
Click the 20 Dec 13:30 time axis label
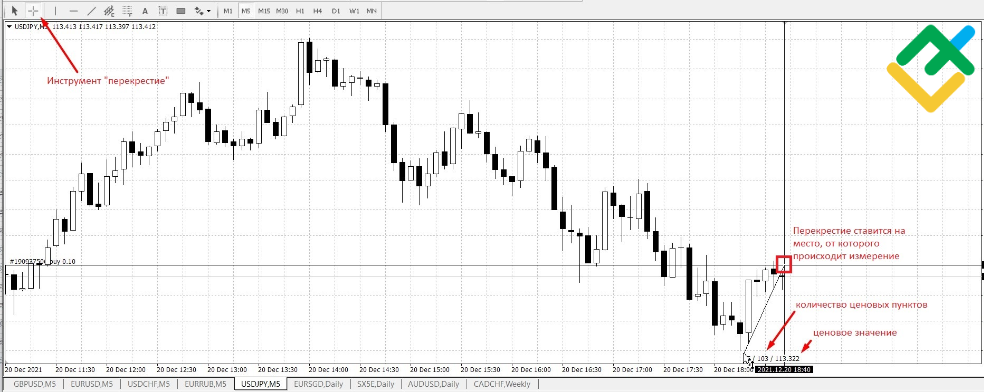(279, 370)
